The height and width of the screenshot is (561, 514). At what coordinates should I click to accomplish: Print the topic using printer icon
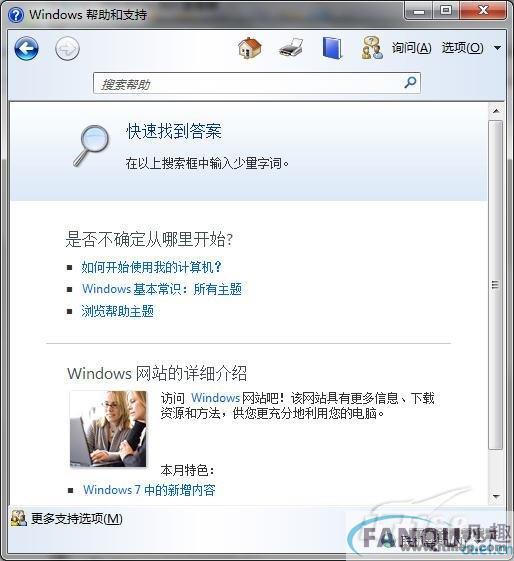pyautogui.click(x=291, y=48)
